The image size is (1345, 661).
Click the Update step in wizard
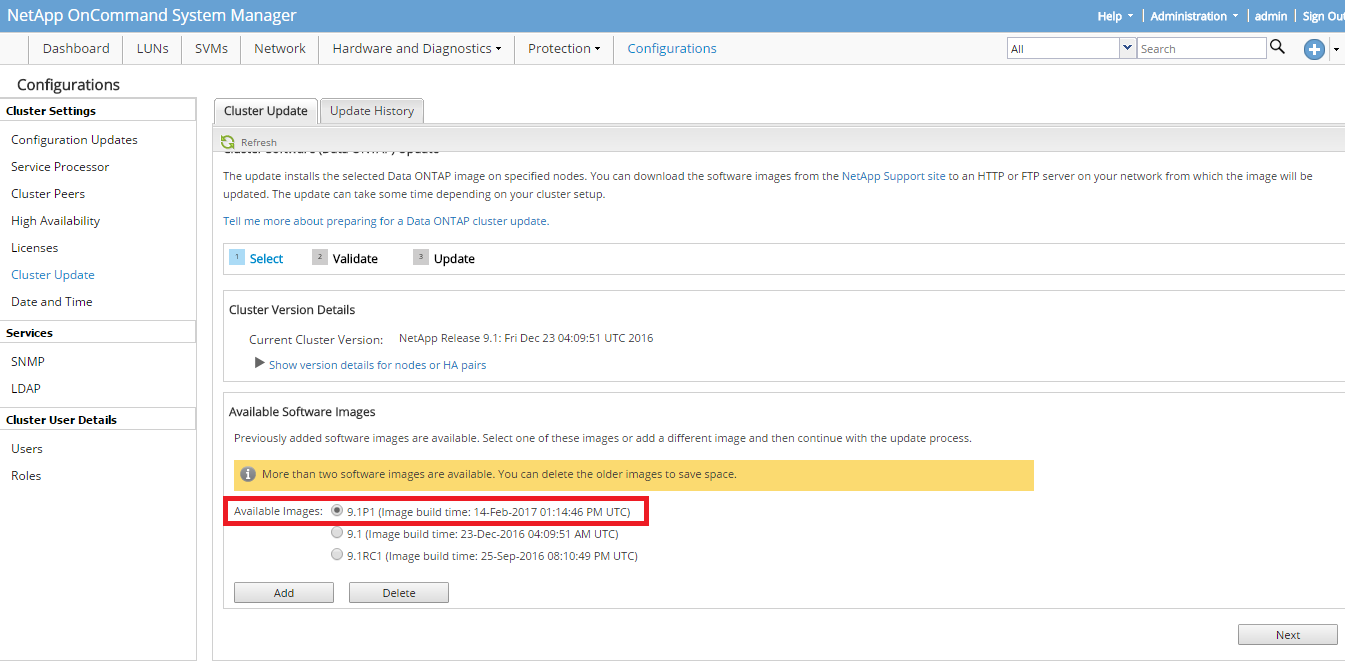coord(444,258)
